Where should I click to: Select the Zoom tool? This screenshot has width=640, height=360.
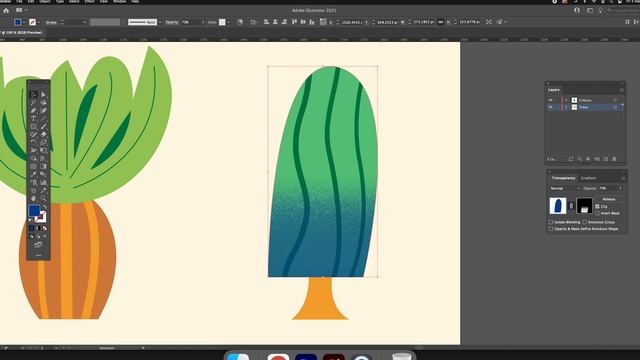(43, 198)
